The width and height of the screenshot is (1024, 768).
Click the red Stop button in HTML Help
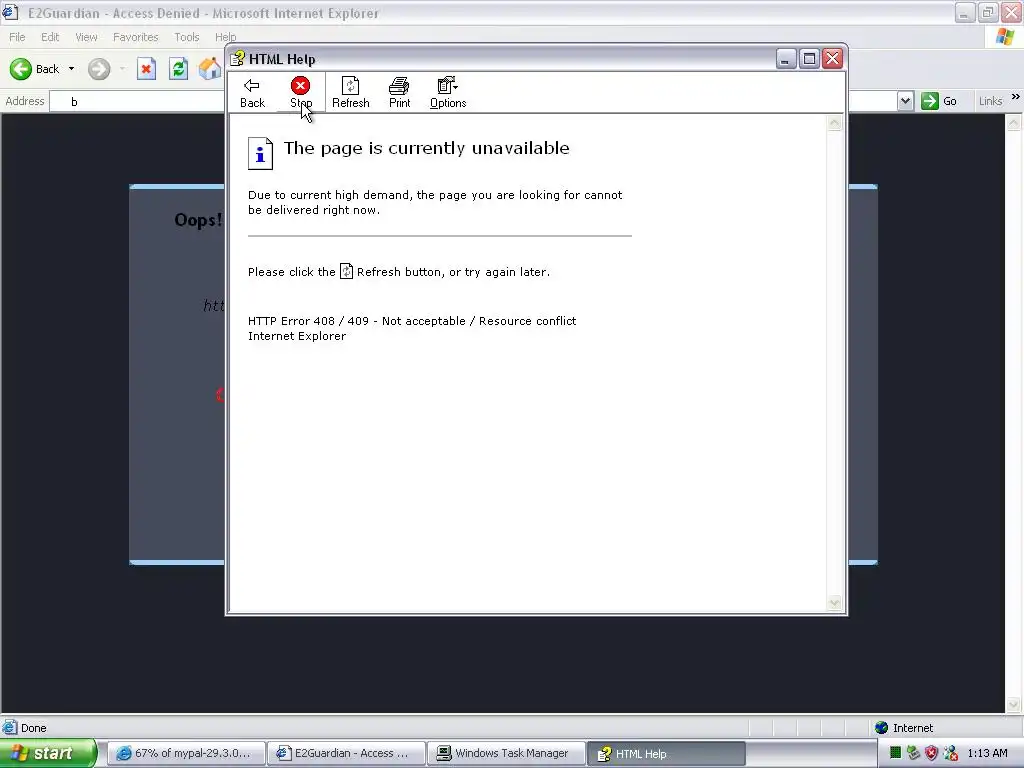pos(300,93)
